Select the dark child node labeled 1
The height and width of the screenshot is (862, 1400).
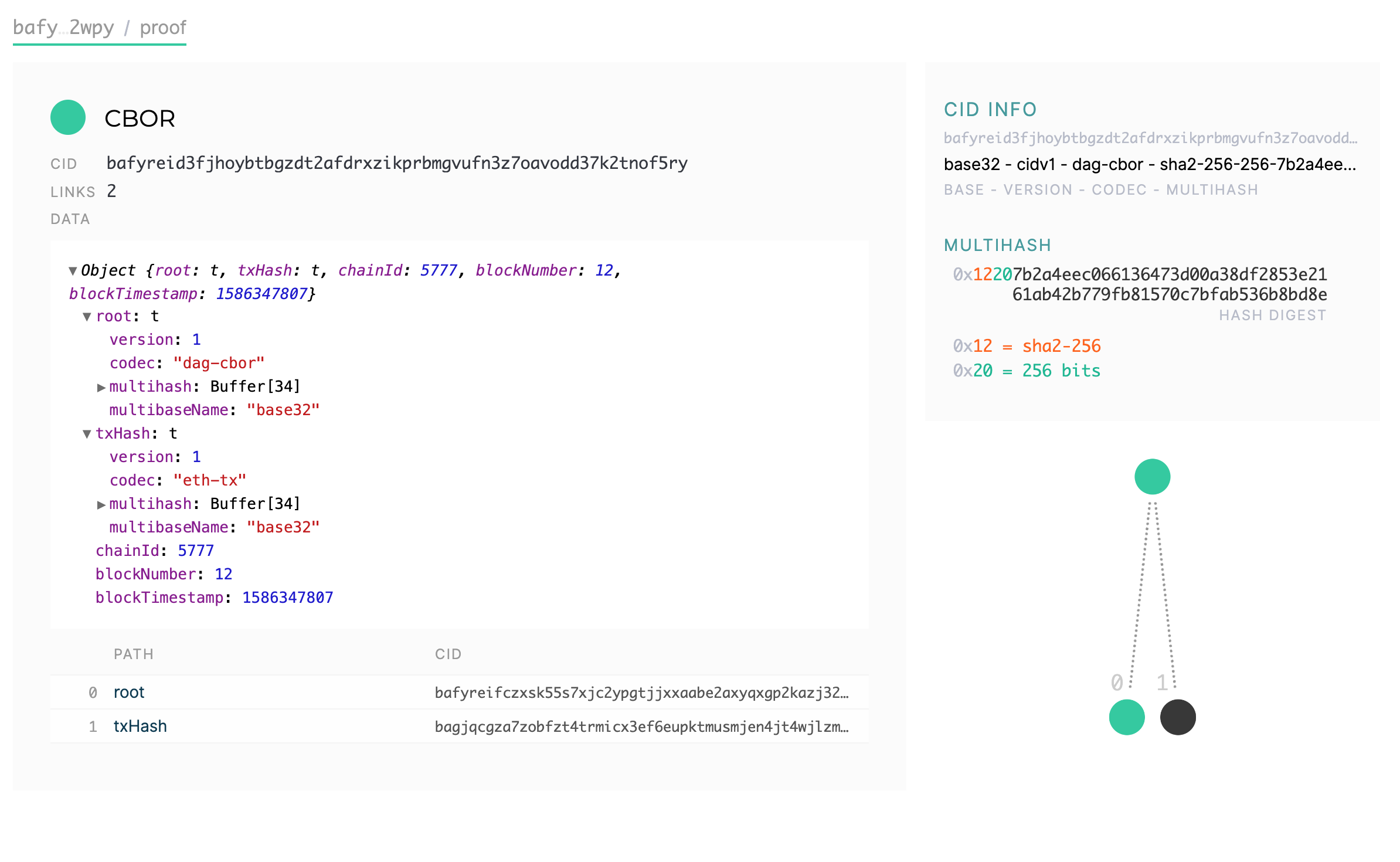click(1178, 717)
